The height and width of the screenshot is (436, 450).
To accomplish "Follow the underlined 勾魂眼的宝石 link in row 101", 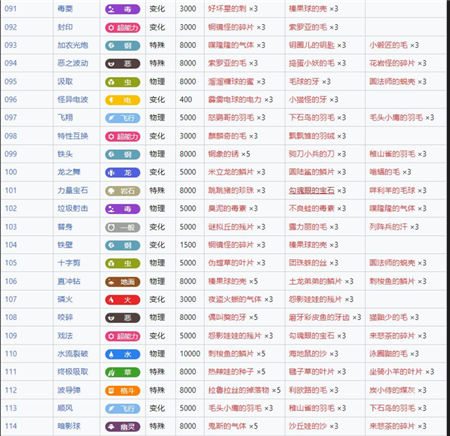I will [311, 190].
